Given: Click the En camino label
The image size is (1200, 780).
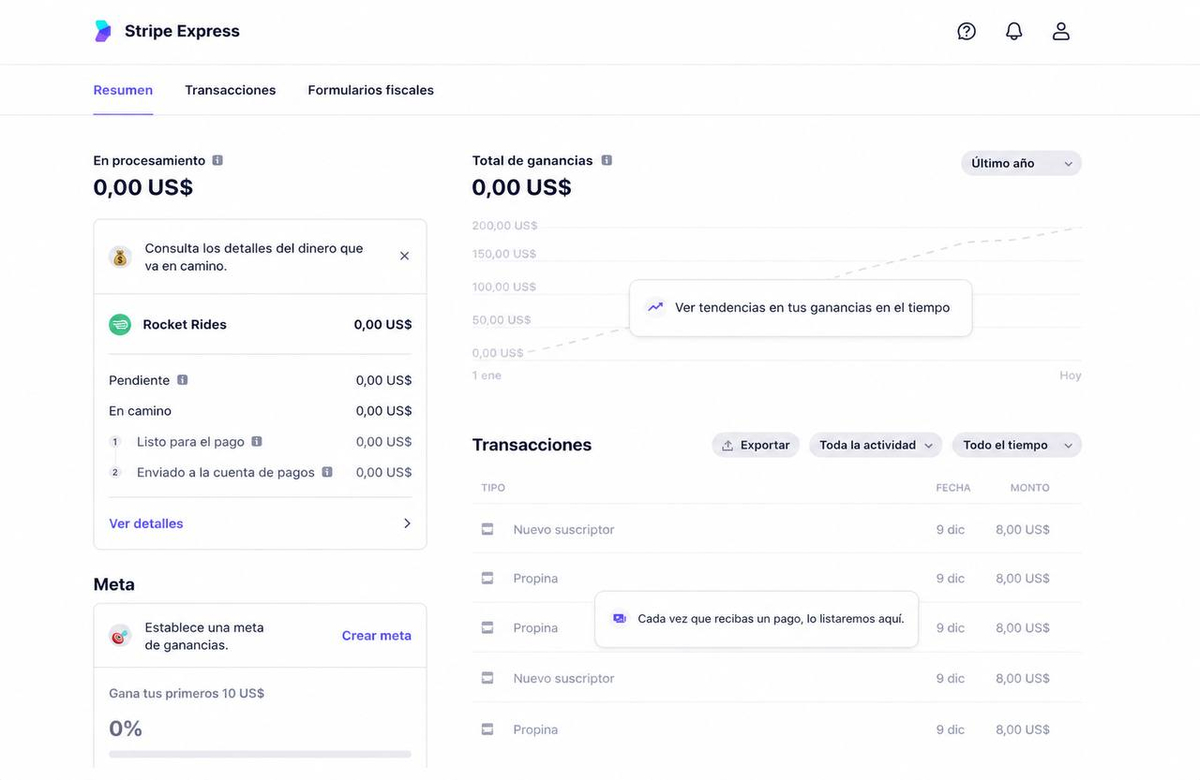Looking at the screenshot, I should point(140,411).
